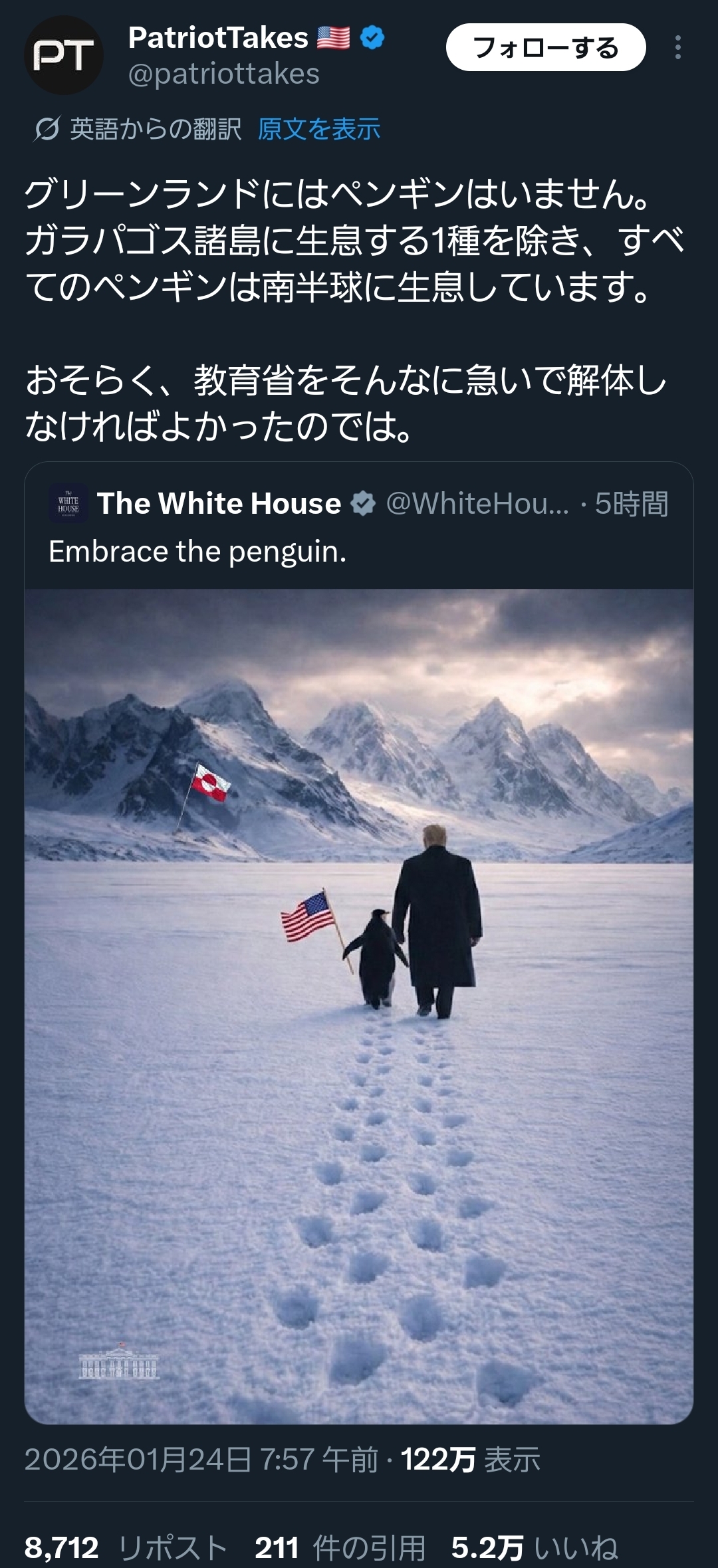Click the フォローする follow button
This screenshot has width=718, height=1568.
pyautogui.click(x=546, y=47)
